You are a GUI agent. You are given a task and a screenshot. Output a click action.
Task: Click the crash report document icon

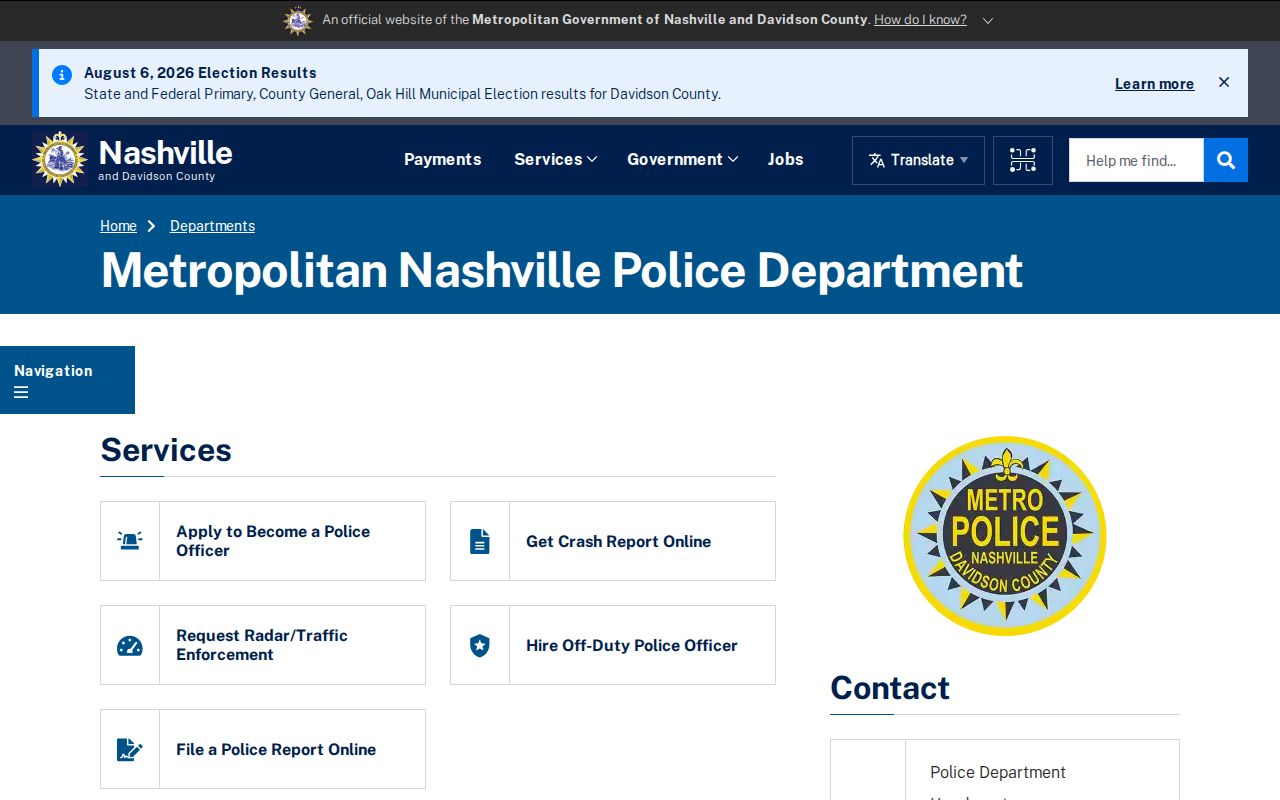tap(480, 541)
